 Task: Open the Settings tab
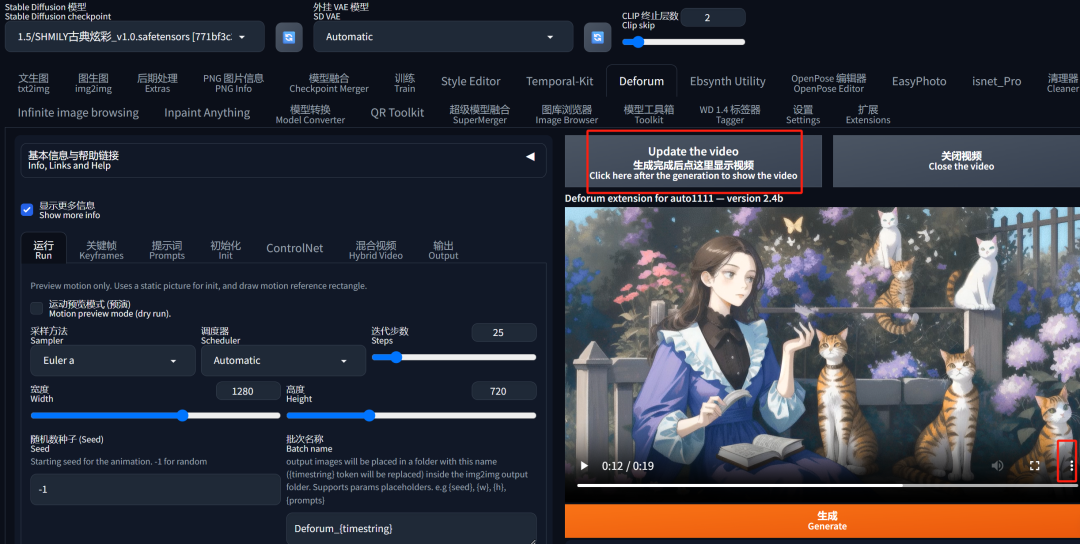click(x=802, y=114)
